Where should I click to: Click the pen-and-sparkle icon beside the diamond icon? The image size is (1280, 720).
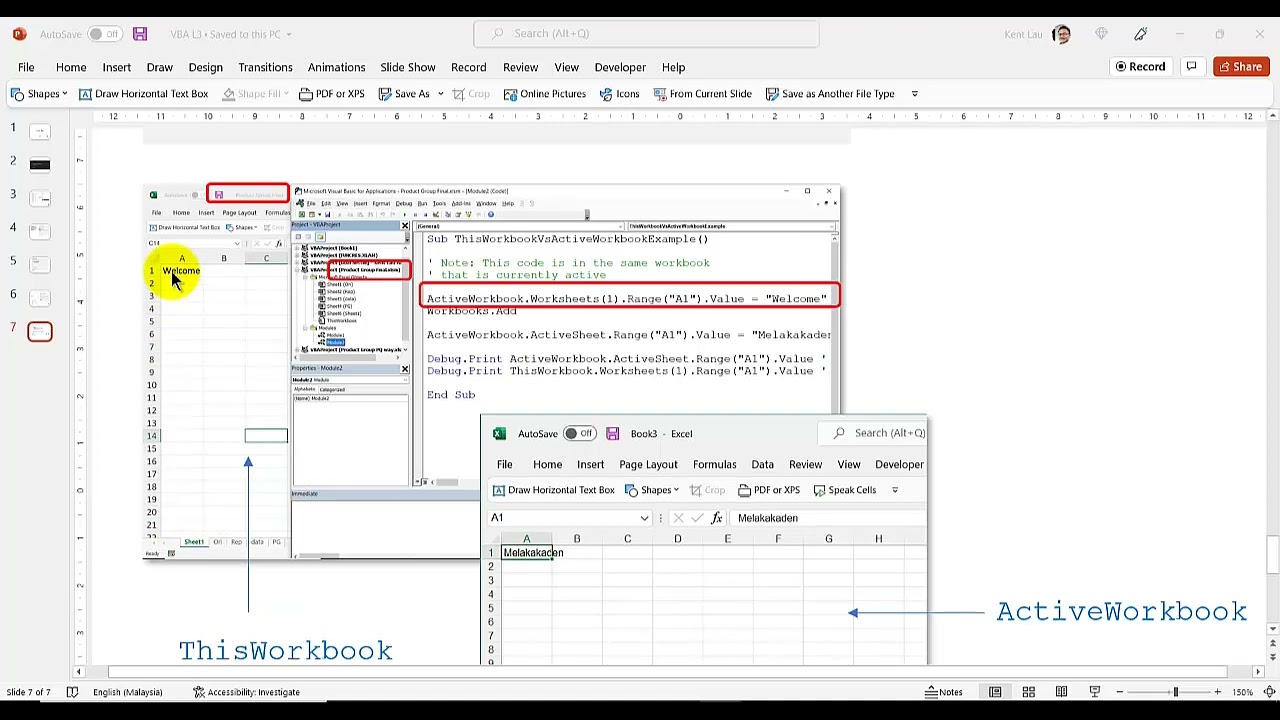1141,34
